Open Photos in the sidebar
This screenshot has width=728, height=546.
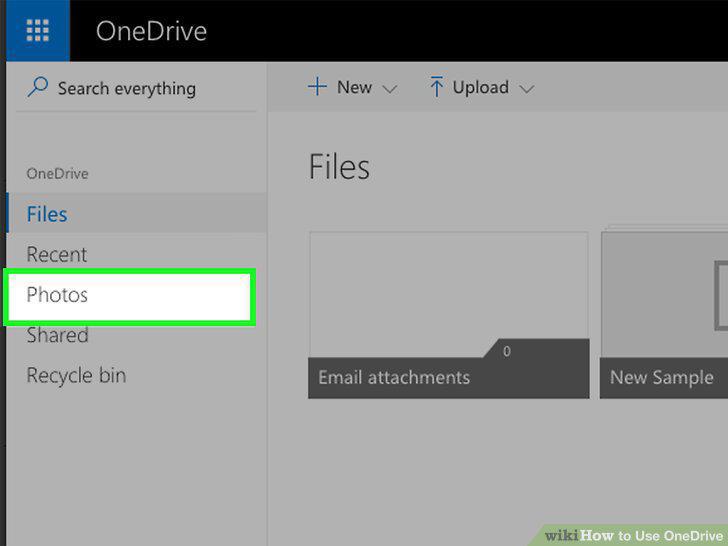click(130, 297)
